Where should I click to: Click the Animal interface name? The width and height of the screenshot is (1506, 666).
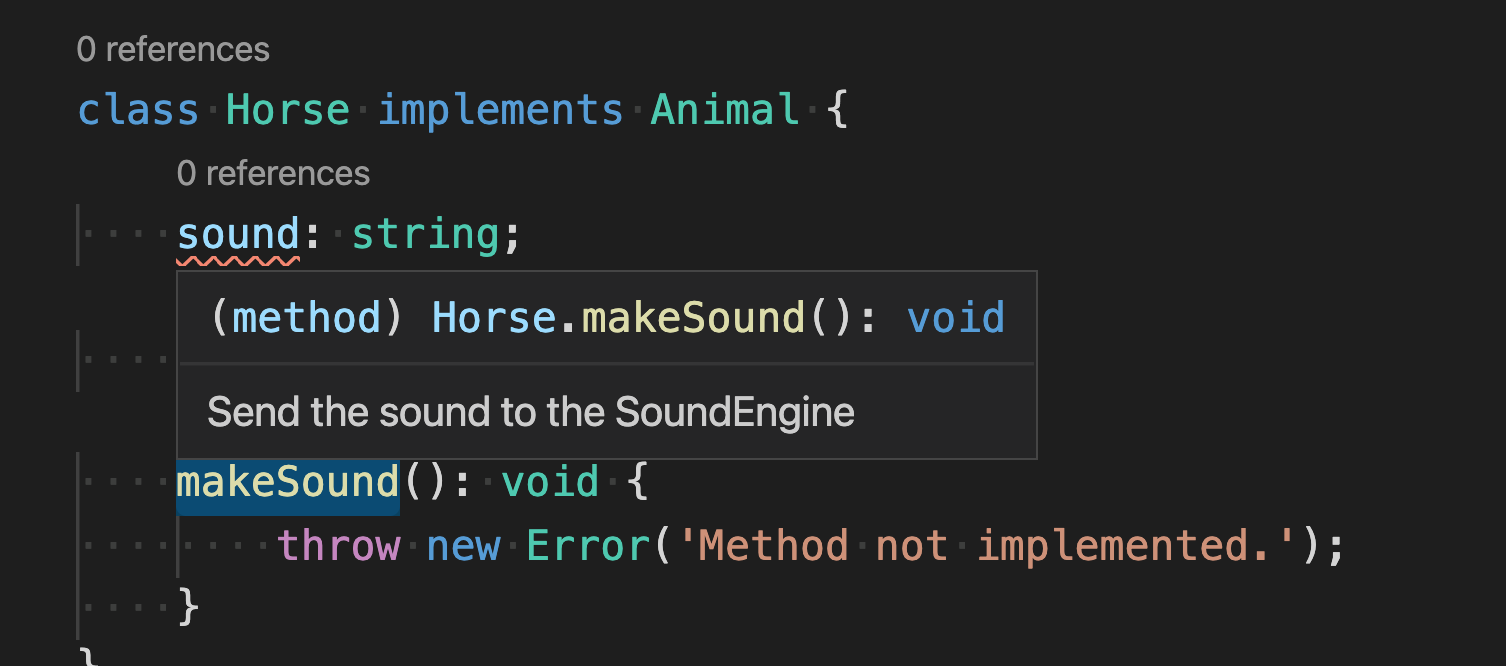723,110
